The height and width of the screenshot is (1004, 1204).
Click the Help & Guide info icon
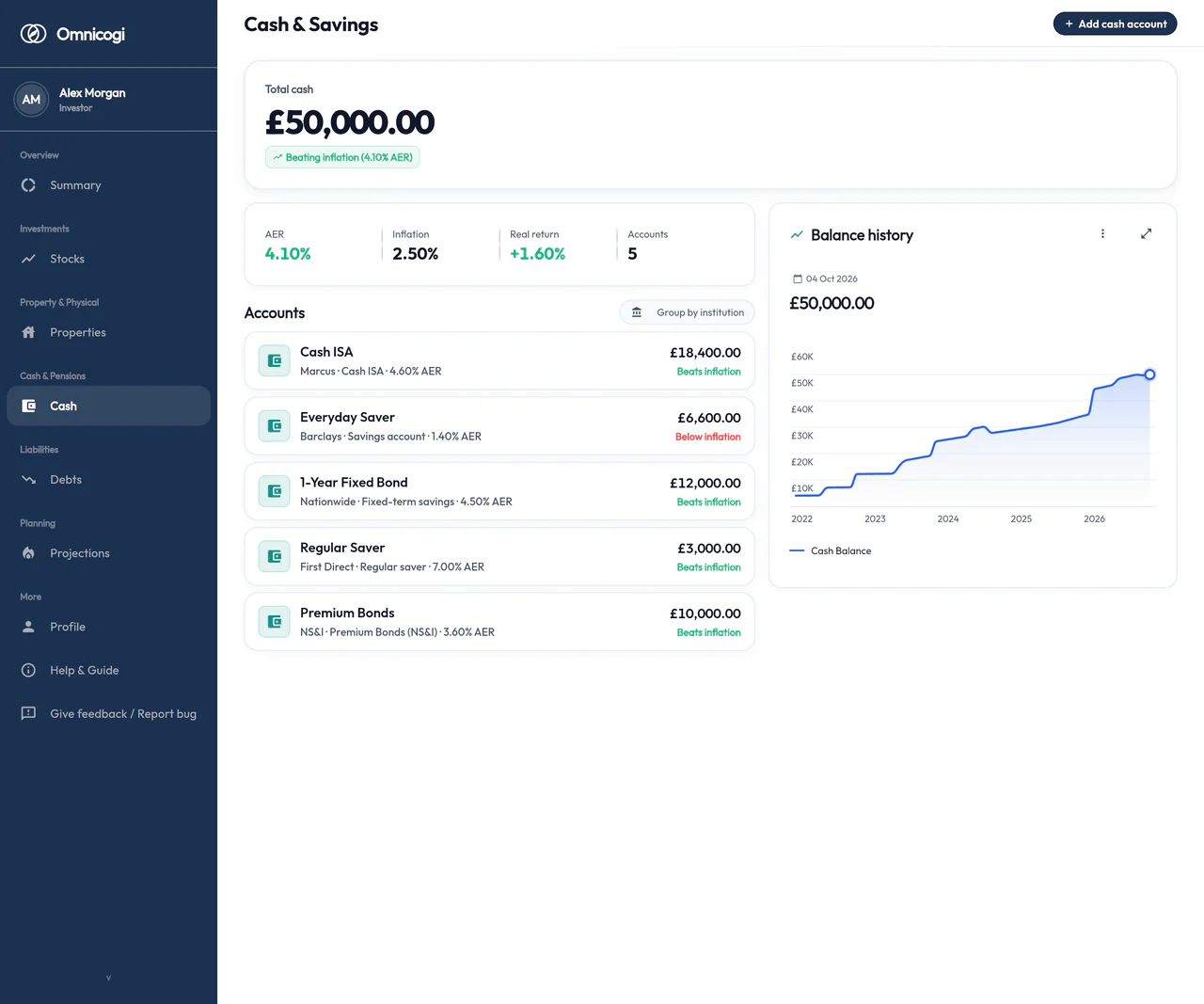[x=28, y=670]
